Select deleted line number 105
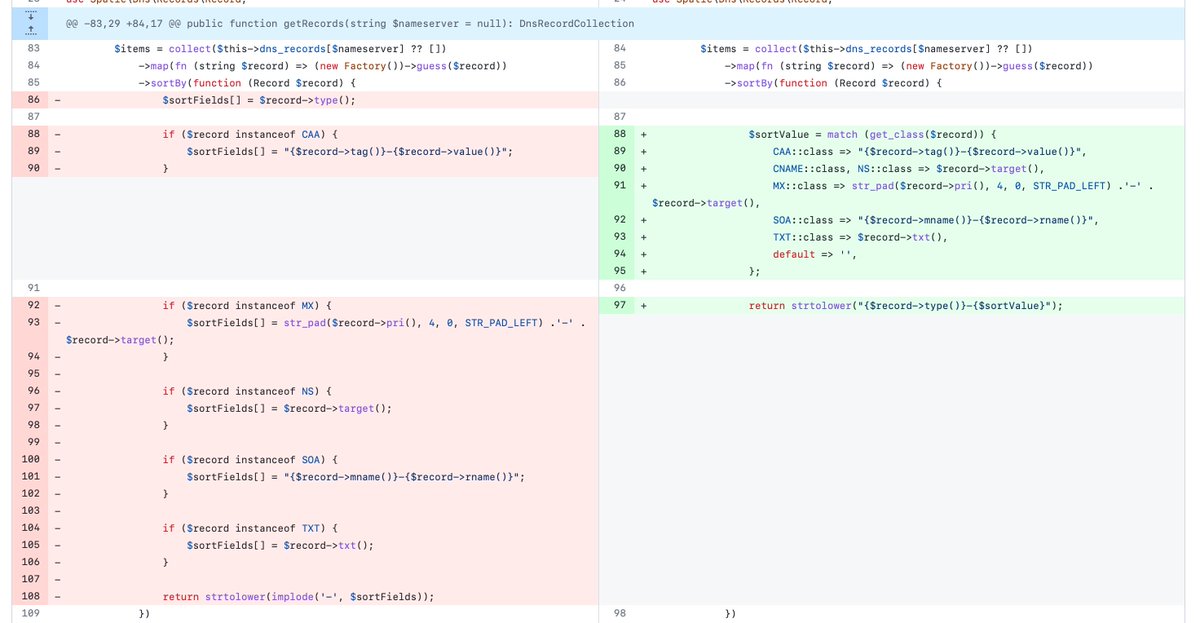1200x623 pixels. coord(33,545)
